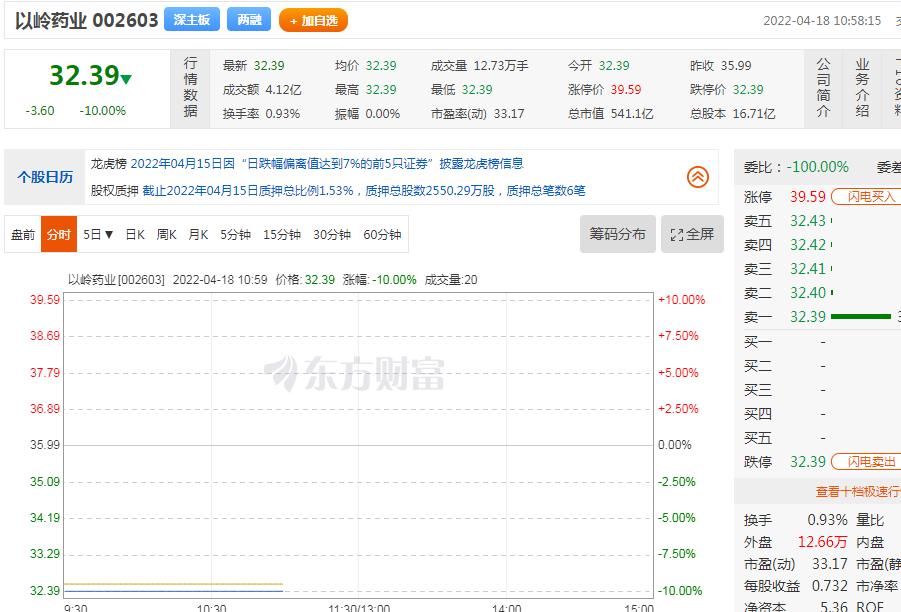Open the 15分钟 chart tab
The height and width of the screenshot is (612, 901).
(x=282, y=234)
